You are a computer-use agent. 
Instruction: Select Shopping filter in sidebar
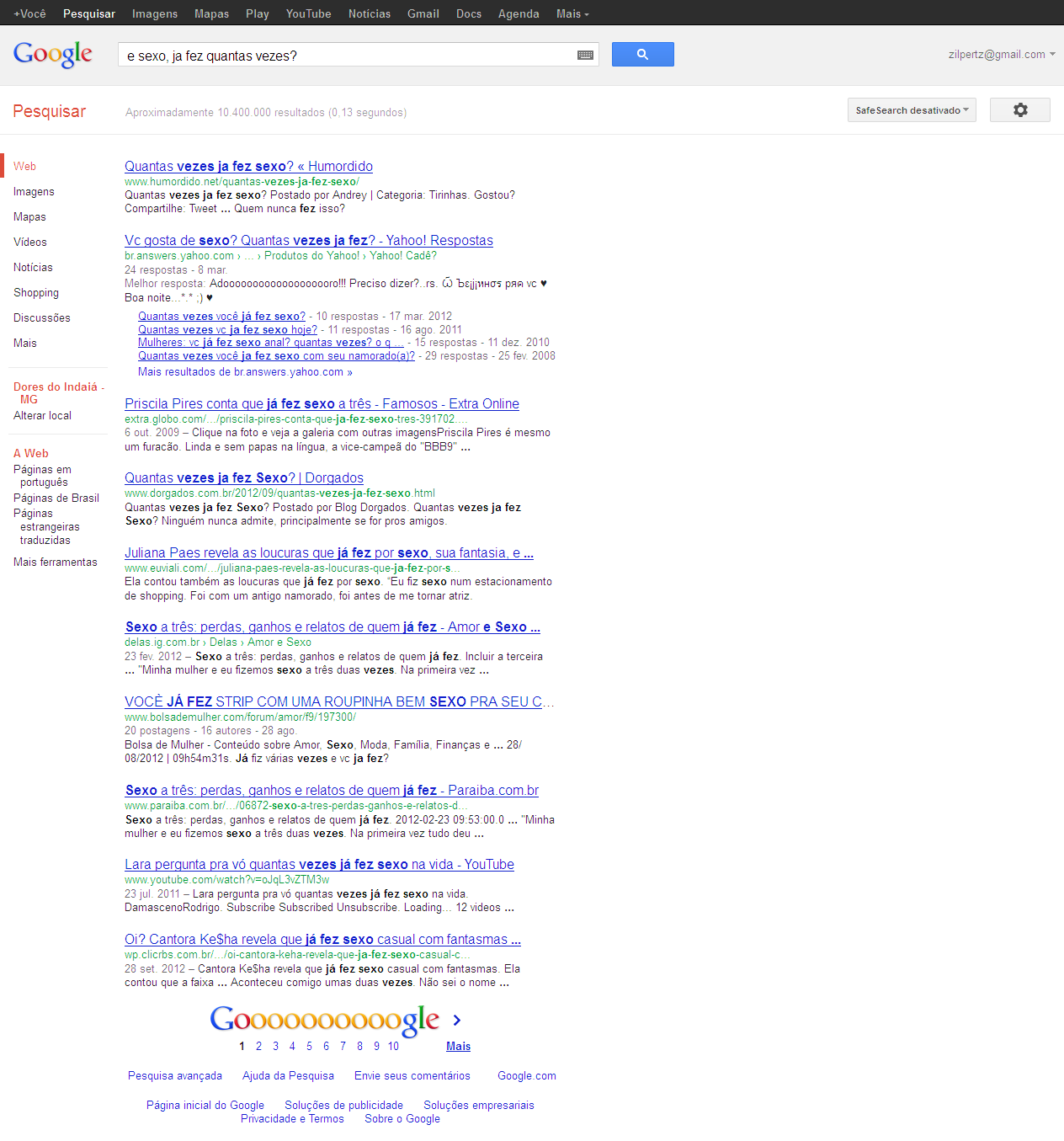click(x=36, y=292)
